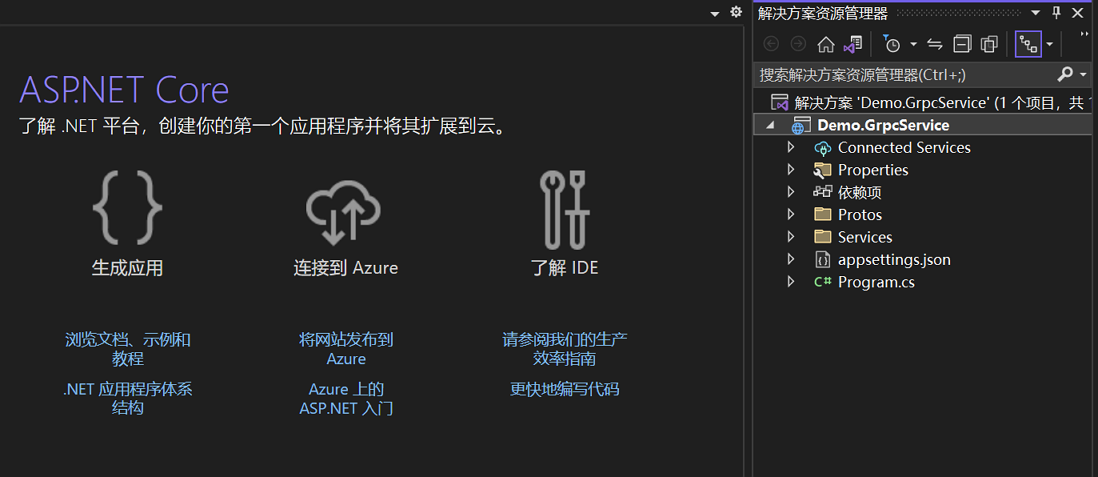Click the Services folder icon
This screenshot has width=1098, height=477.
pos(822,237)
